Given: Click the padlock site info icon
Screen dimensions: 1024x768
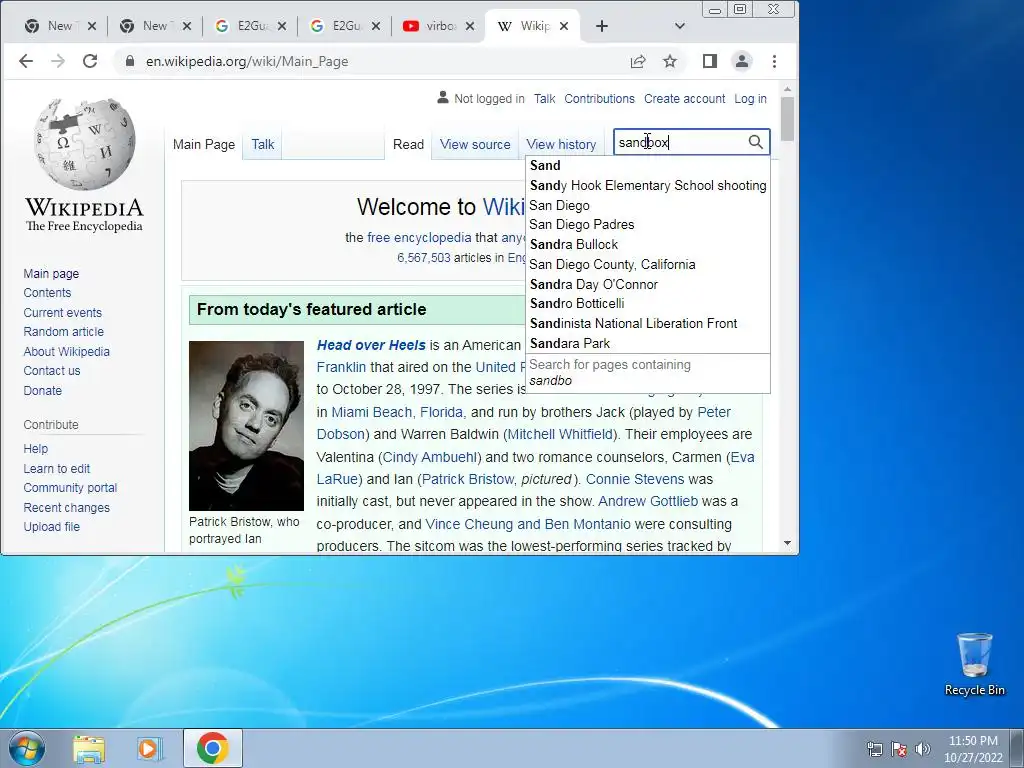Looking at the screenshot, I should pos(130,61).
